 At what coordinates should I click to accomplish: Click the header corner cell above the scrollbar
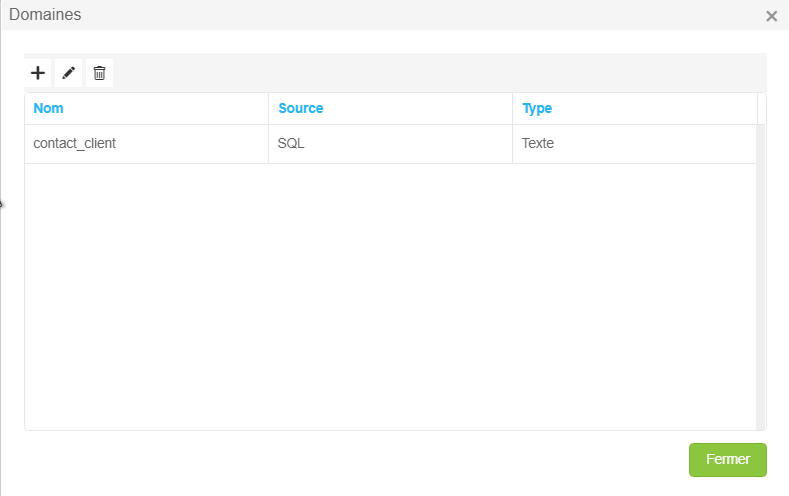762,108
